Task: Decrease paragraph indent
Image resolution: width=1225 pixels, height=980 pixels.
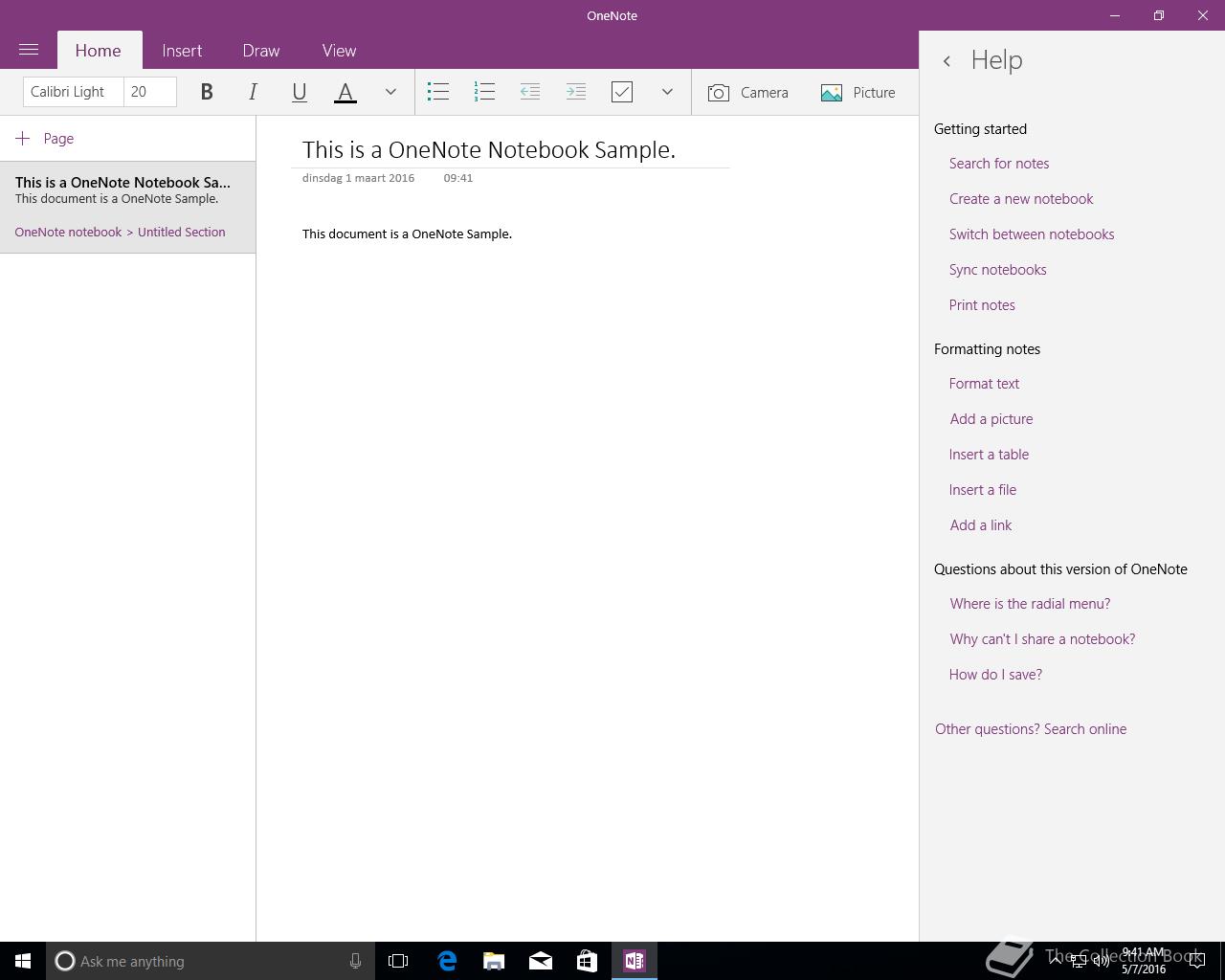Action: point(530,92)
